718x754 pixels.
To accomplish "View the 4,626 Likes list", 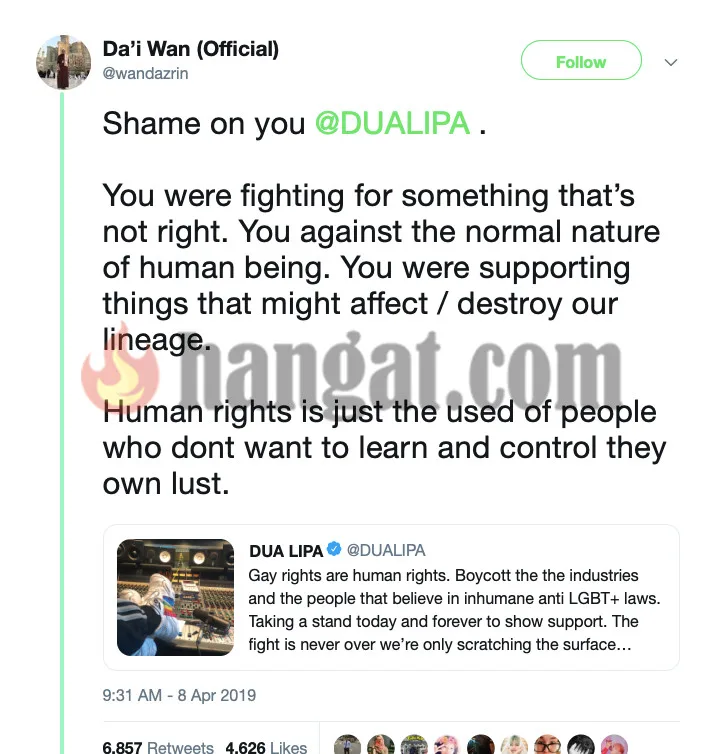I will 266,747.
